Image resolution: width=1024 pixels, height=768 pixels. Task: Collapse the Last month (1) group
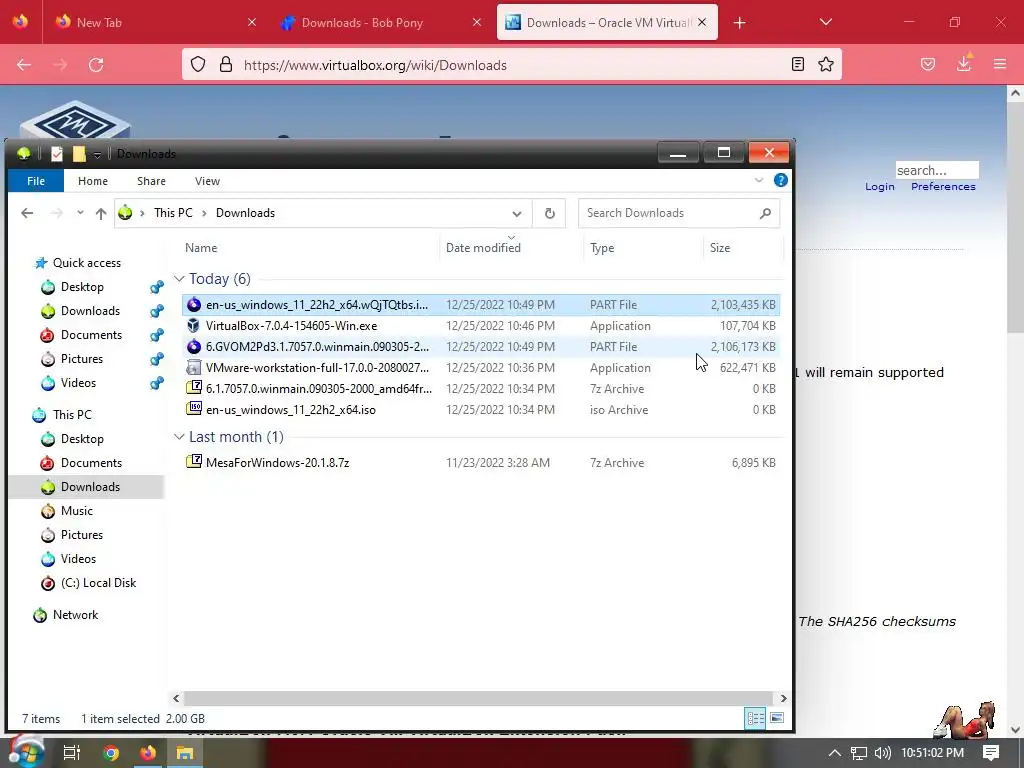[179, 437]
